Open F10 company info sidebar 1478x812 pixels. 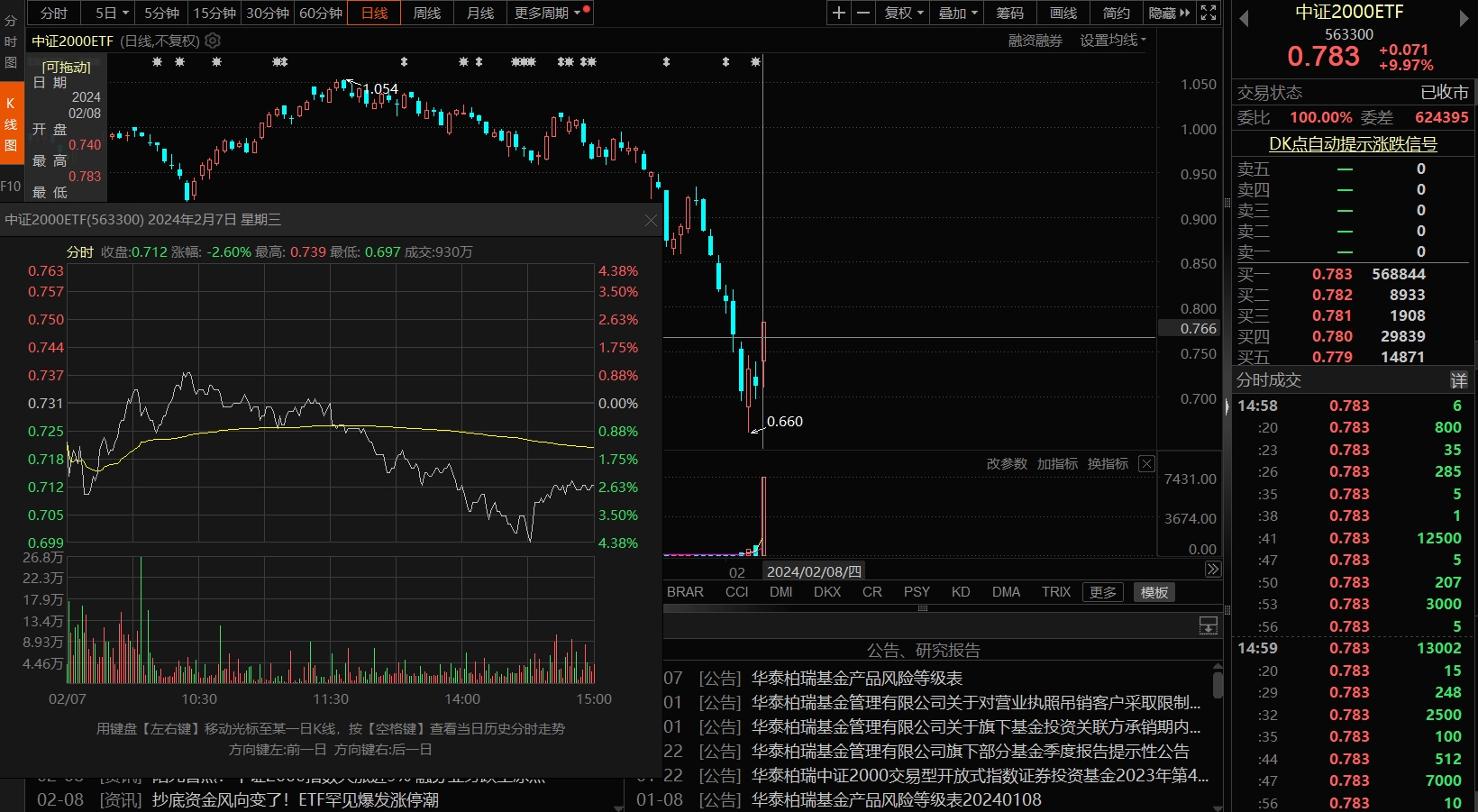pyautogui.click(x=11, y=187)
